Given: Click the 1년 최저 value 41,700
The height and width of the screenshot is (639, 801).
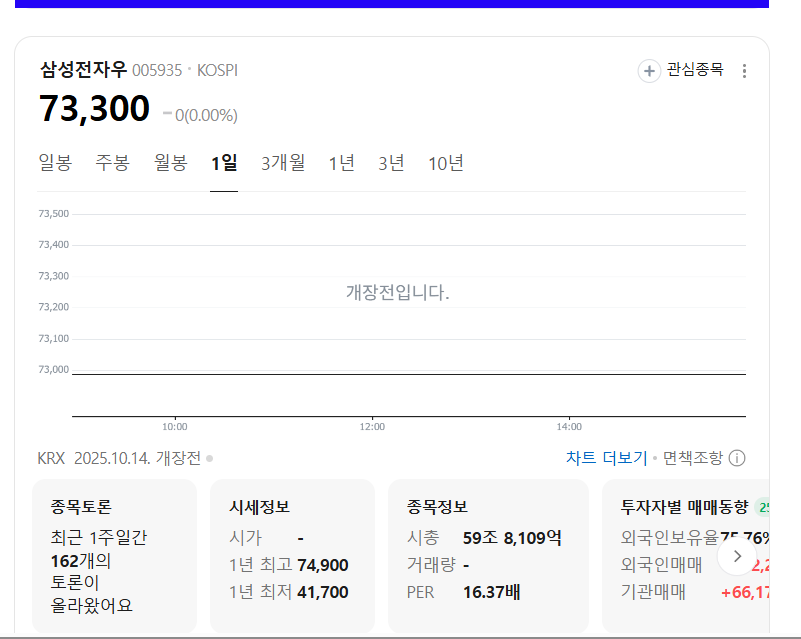Looking at the screenshot, I should 323,592.
